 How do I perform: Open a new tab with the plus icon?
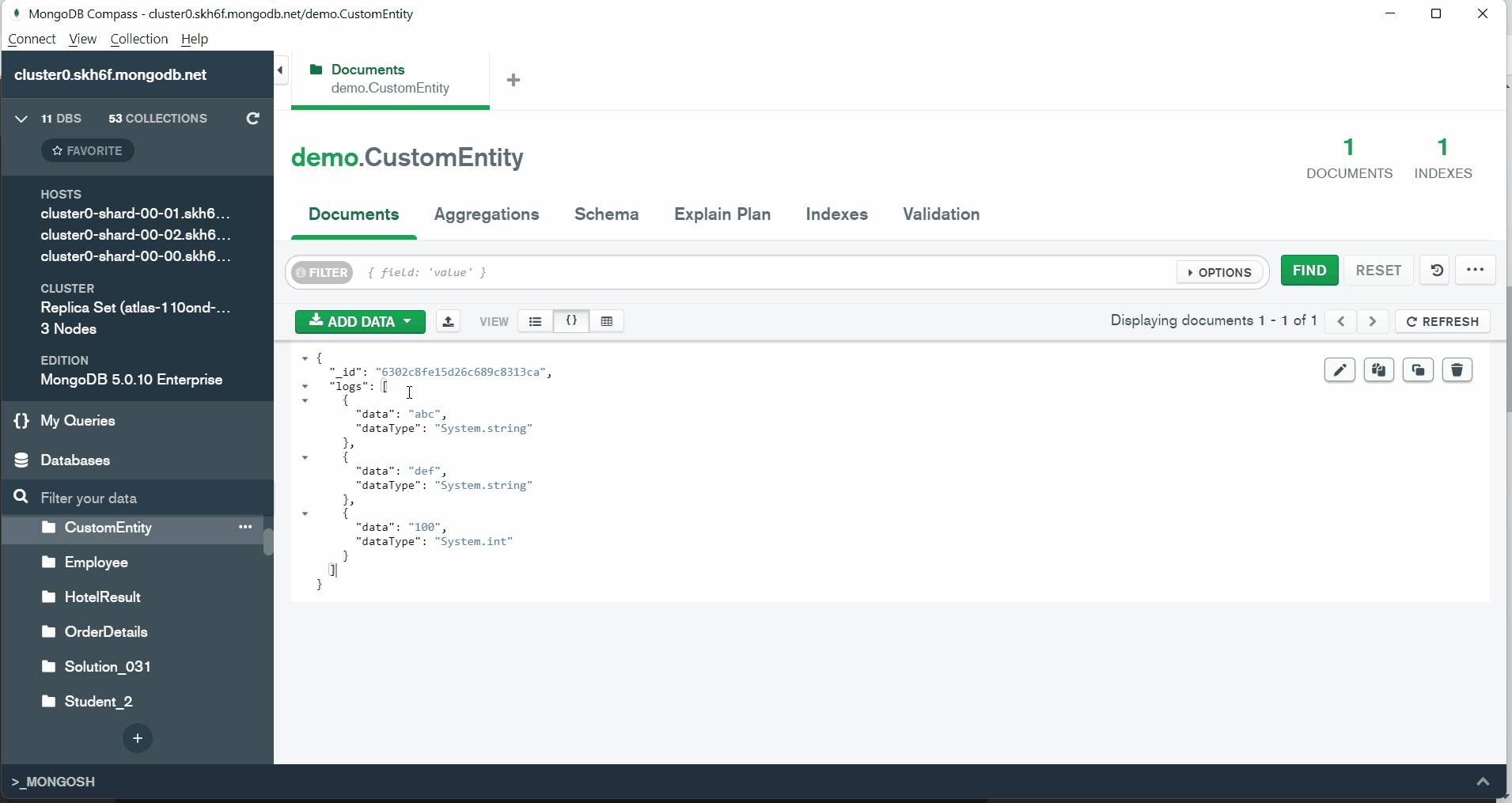[x=513, y=80]
